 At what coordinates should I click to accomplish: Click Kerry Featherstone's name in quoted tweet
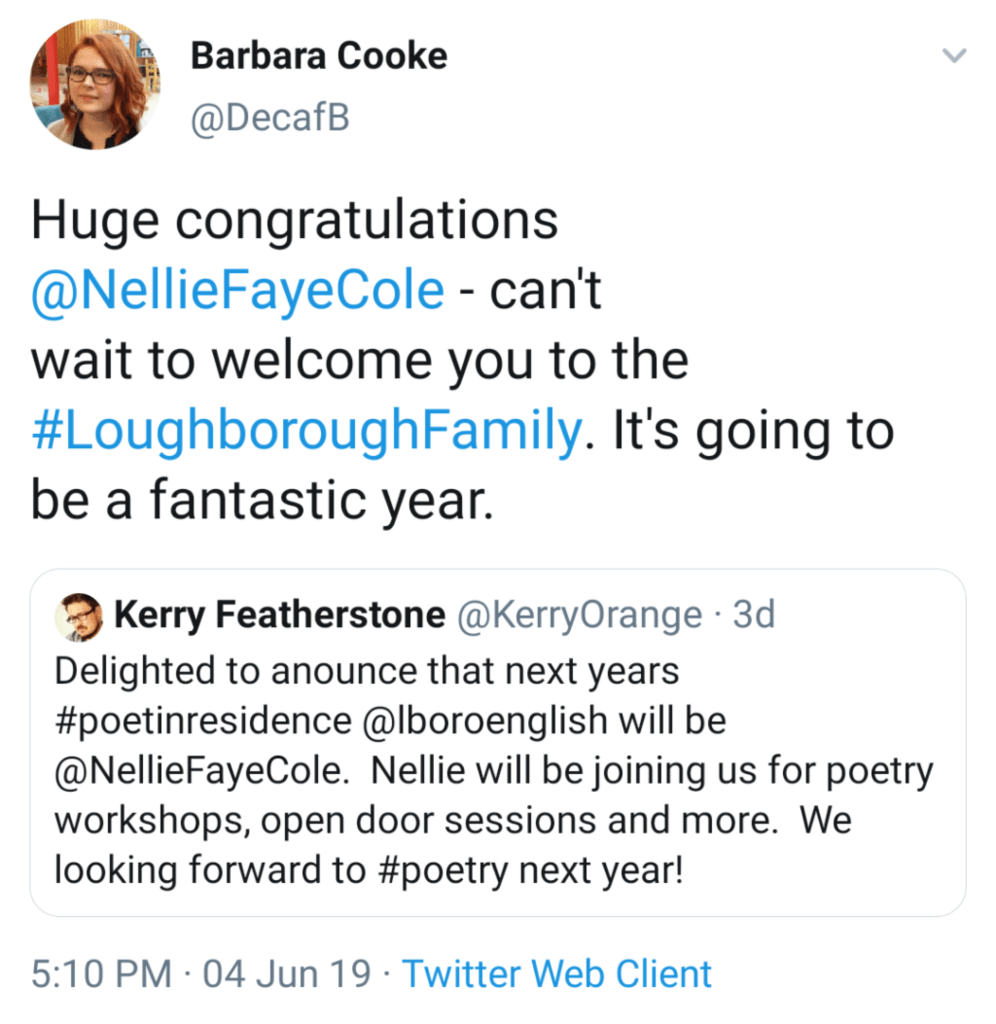(x=281, y=615)
